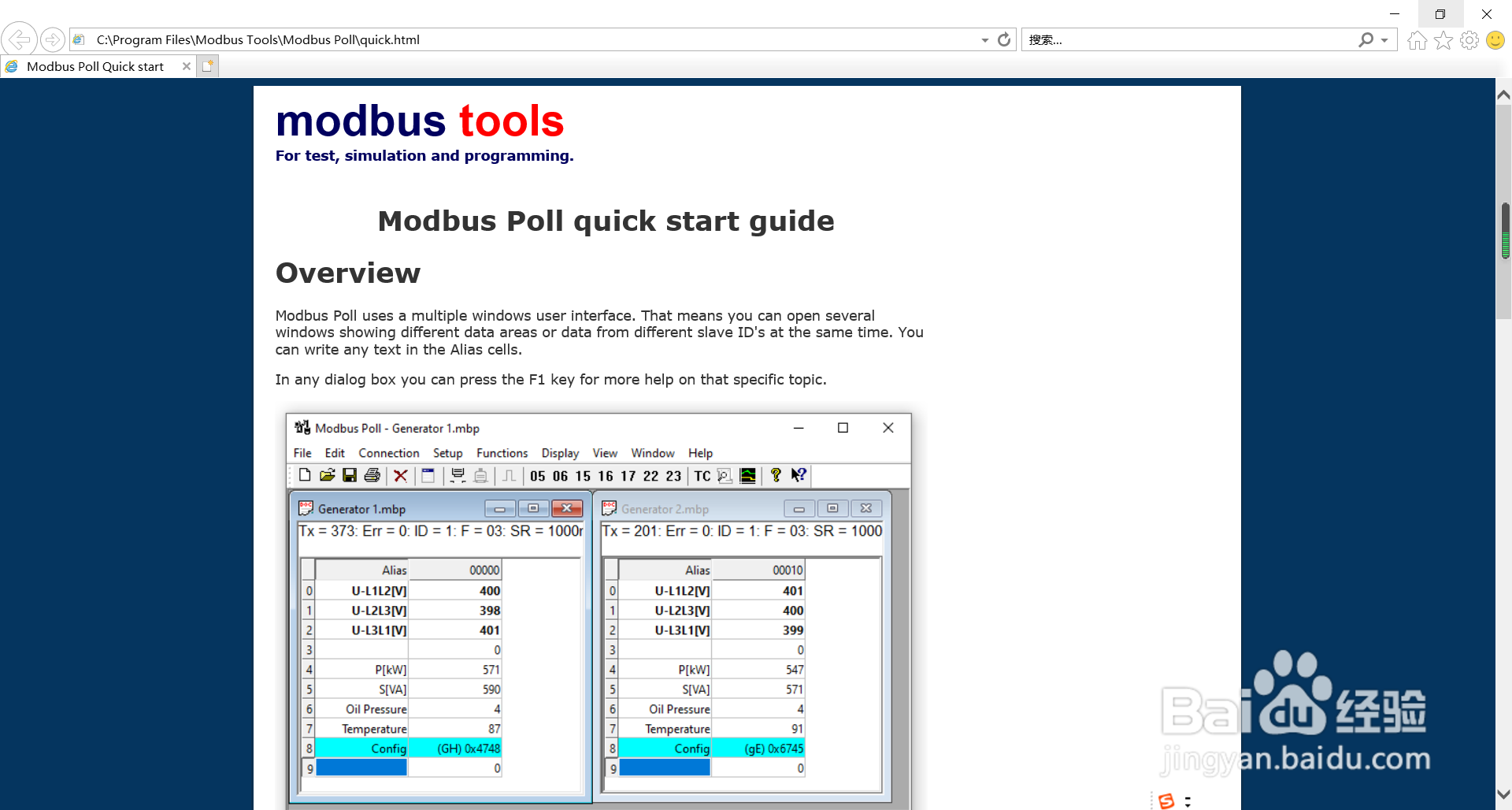Click the green real-time chart icon
This screenshot has width=1512, height=810.
pos(748,475)
